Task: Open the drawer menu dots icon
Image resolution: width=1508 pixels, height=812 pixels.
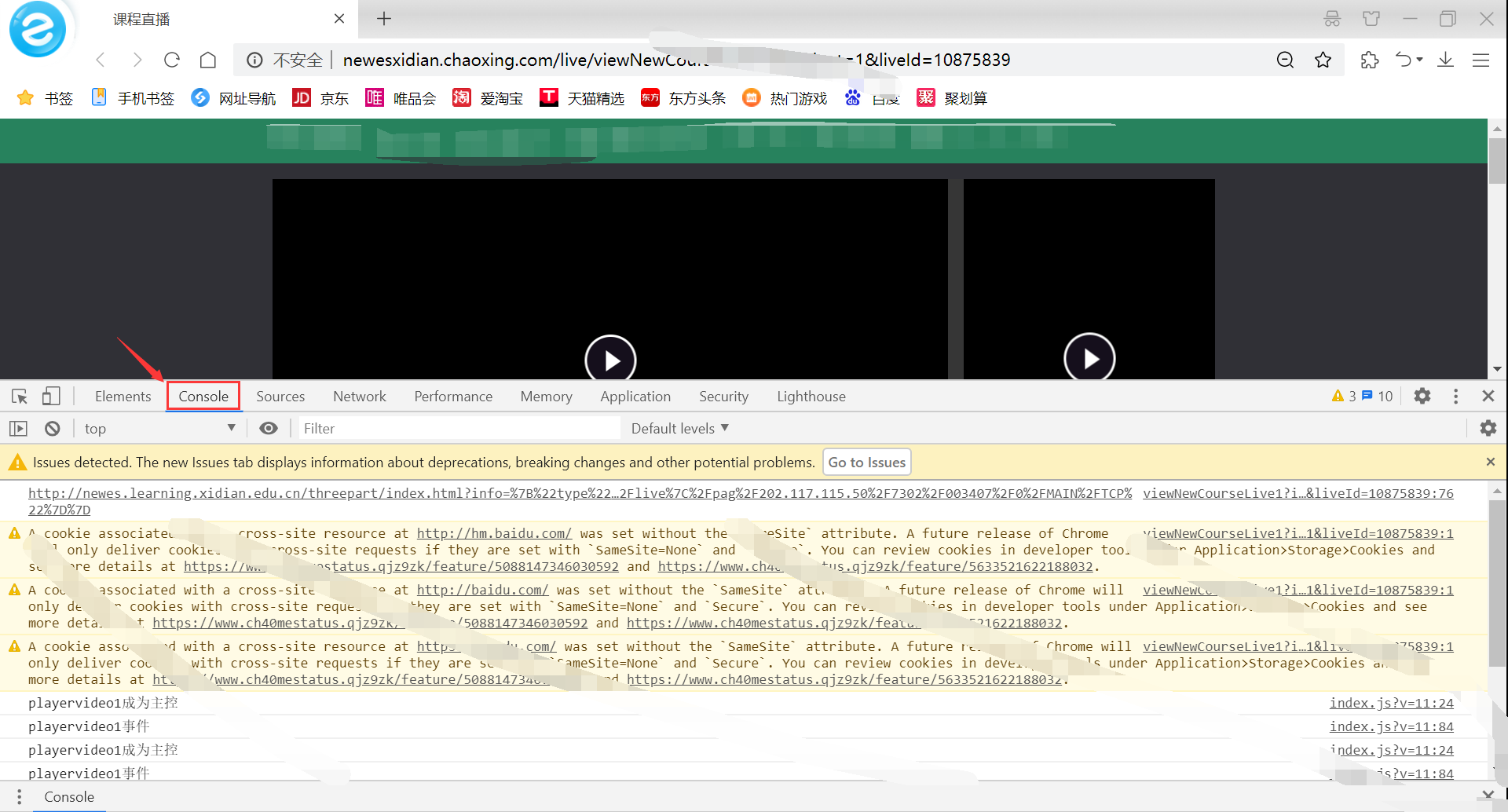Action: point(19,797)
